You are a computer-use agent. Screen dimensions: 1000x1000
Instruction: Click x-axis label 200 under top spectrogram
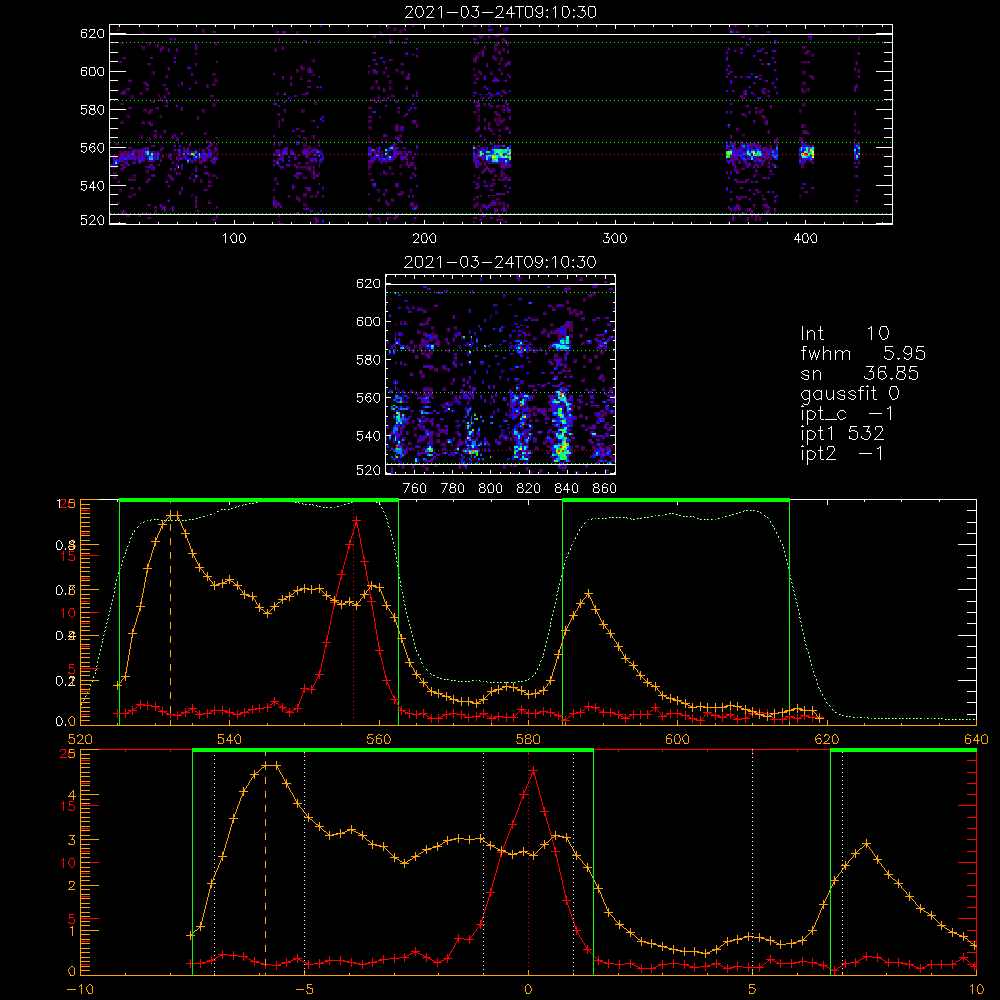(424, 239)
